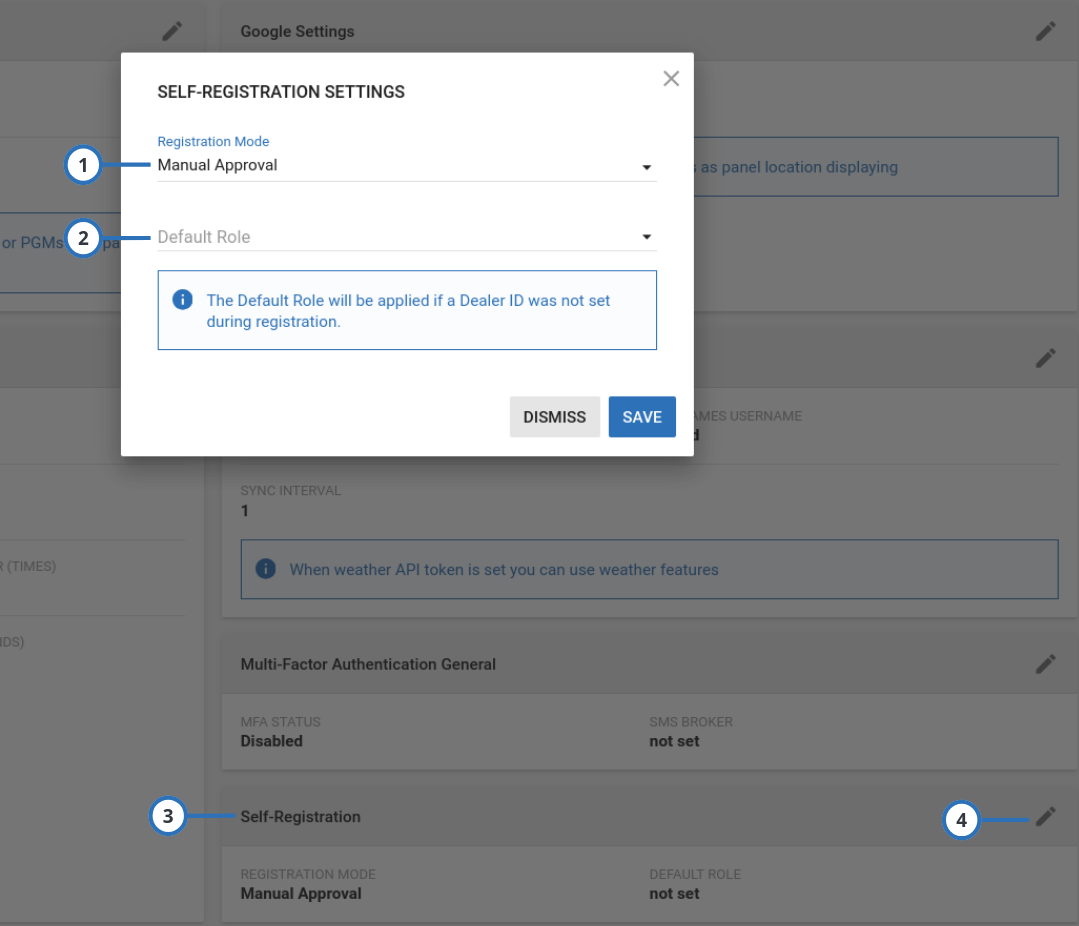This screenshot has height=926, width=1079.
Task: Click the edit pencil above the Sync Interval section
Action: [x=1046, y=357]
